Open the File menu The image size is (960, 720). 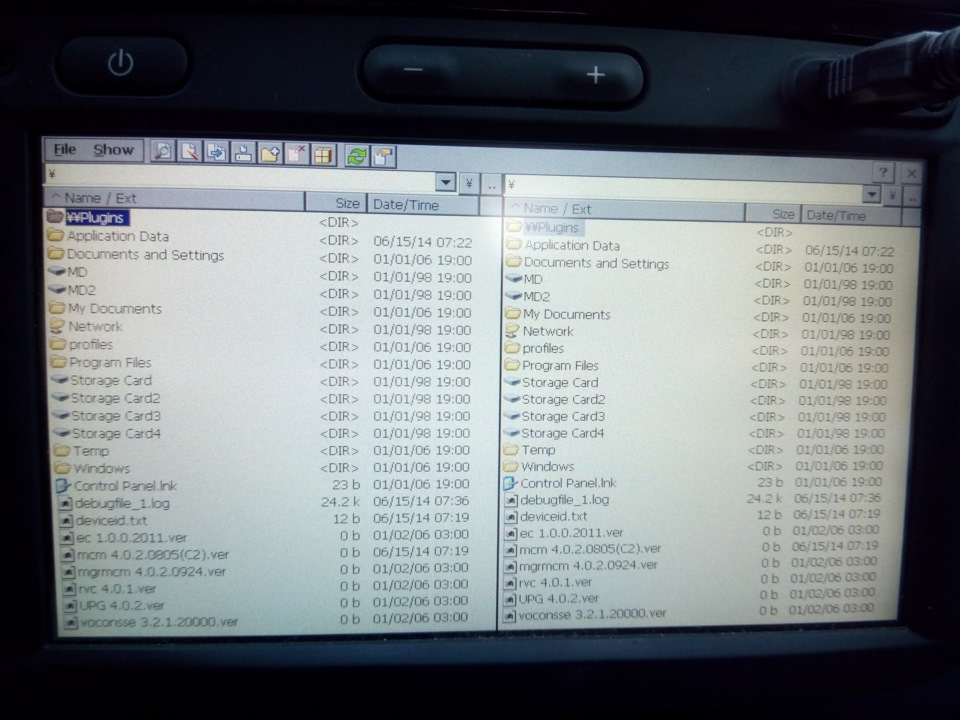(65, 149)
